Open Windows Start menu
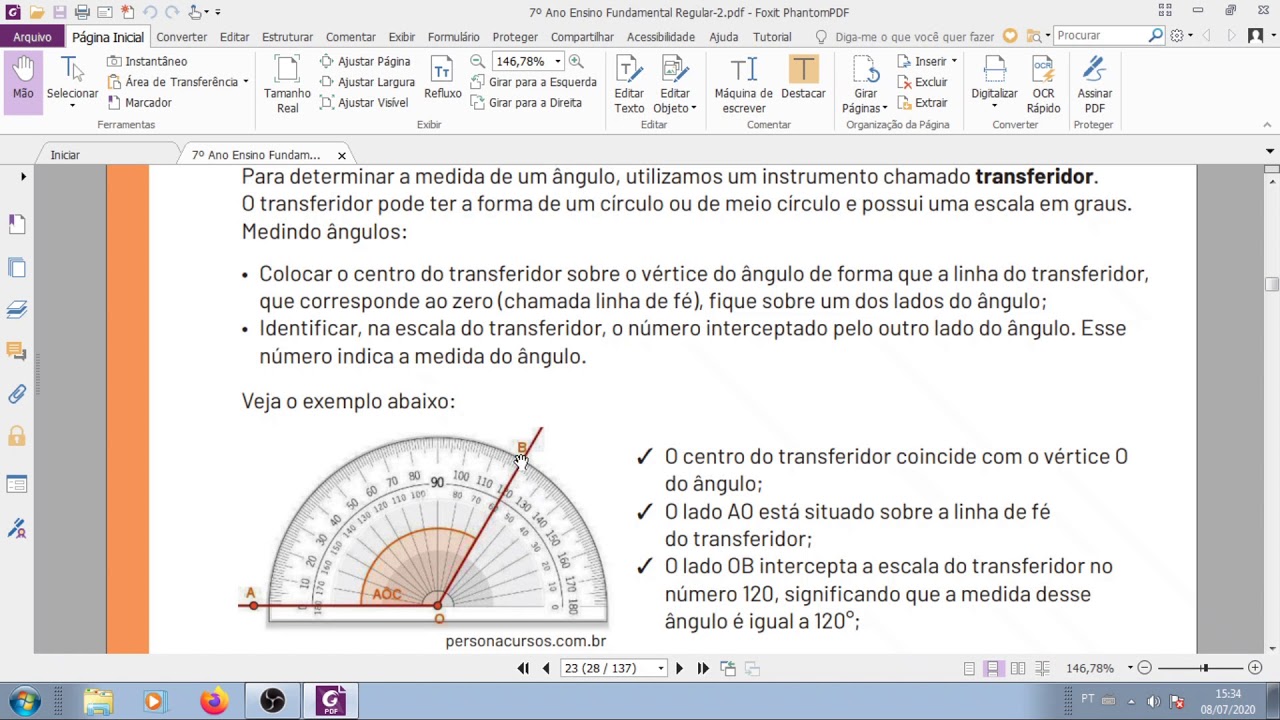The height and width of the screenshot is (720, 1280). pyautogui.click(x=24, y=701)
